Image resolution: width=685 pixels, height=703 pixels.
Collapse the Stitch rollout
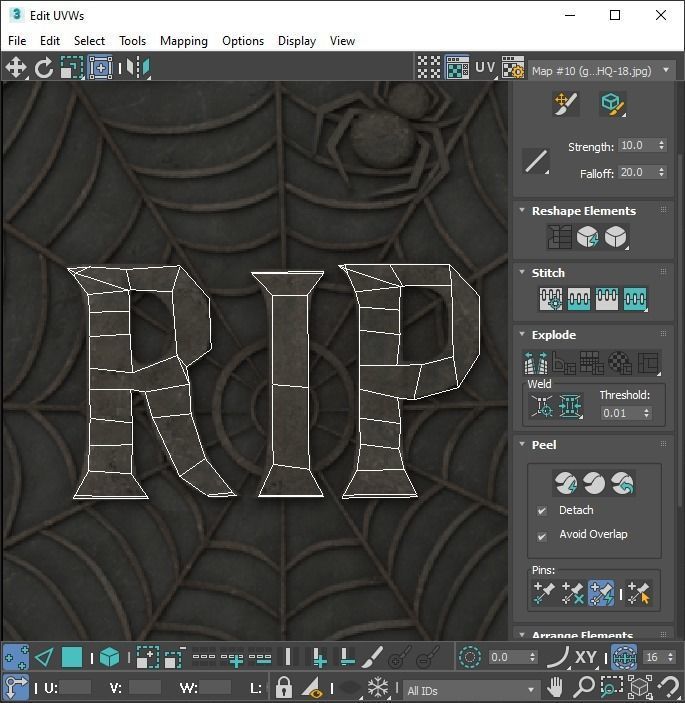pyautogui.click(x=522, y=272)
